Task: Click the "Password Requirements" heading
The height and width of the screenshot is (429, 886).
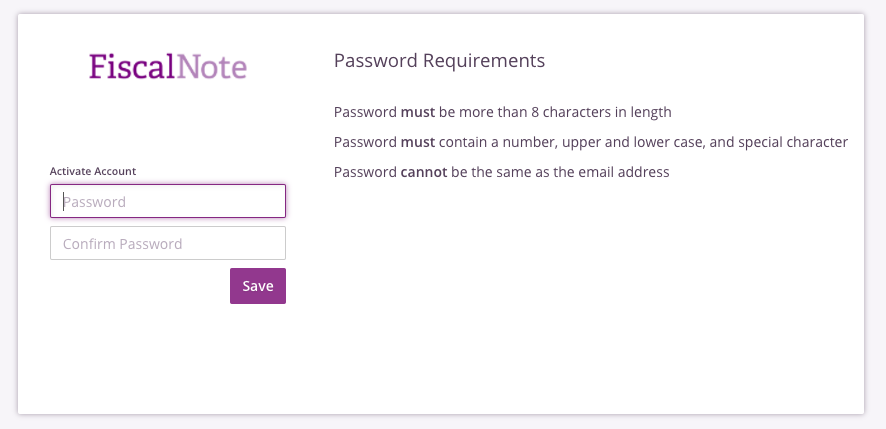Action: (x=439, y=60)
